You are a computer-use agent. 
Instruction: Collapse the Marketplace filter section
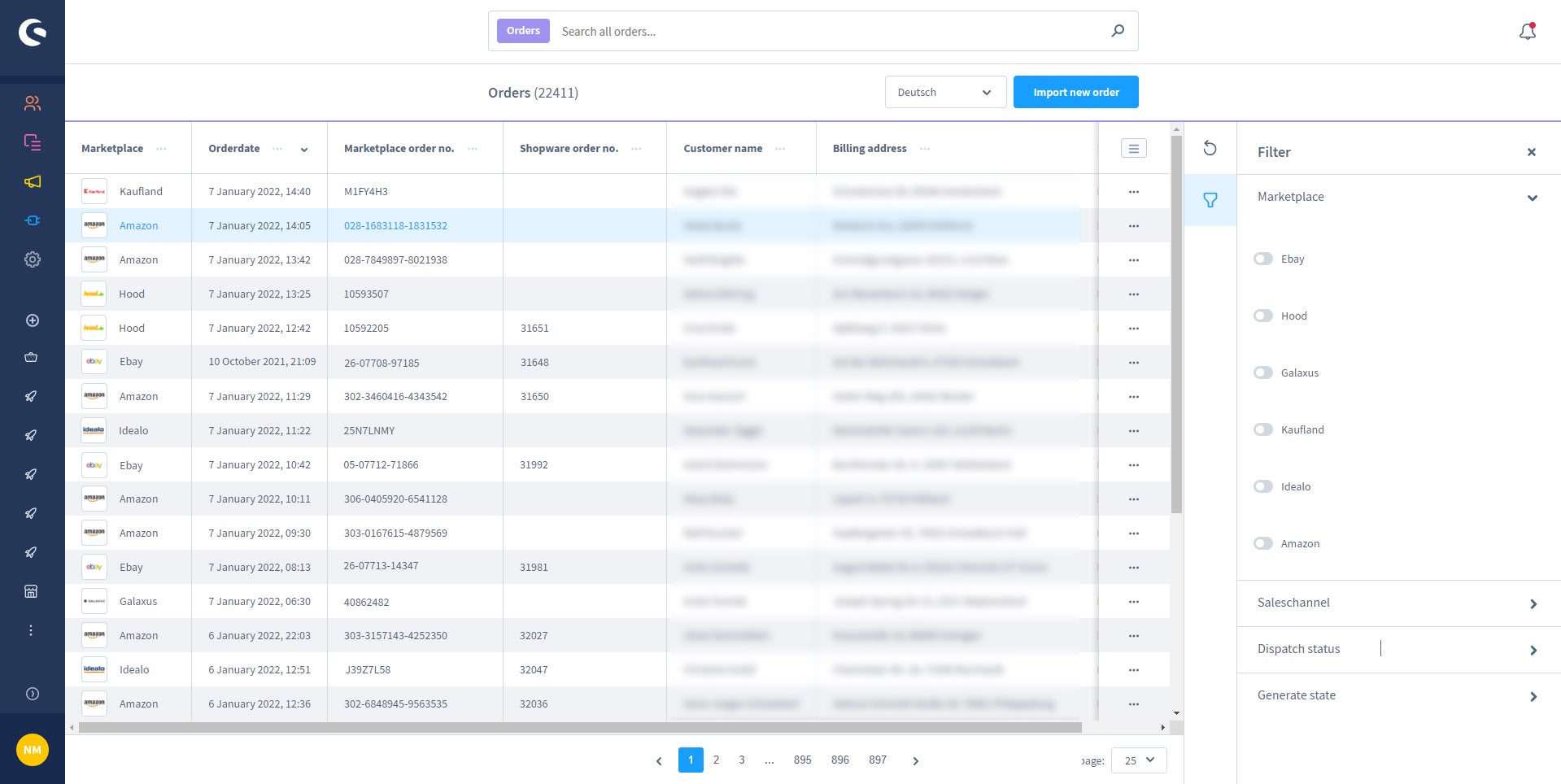[1533, 198]
